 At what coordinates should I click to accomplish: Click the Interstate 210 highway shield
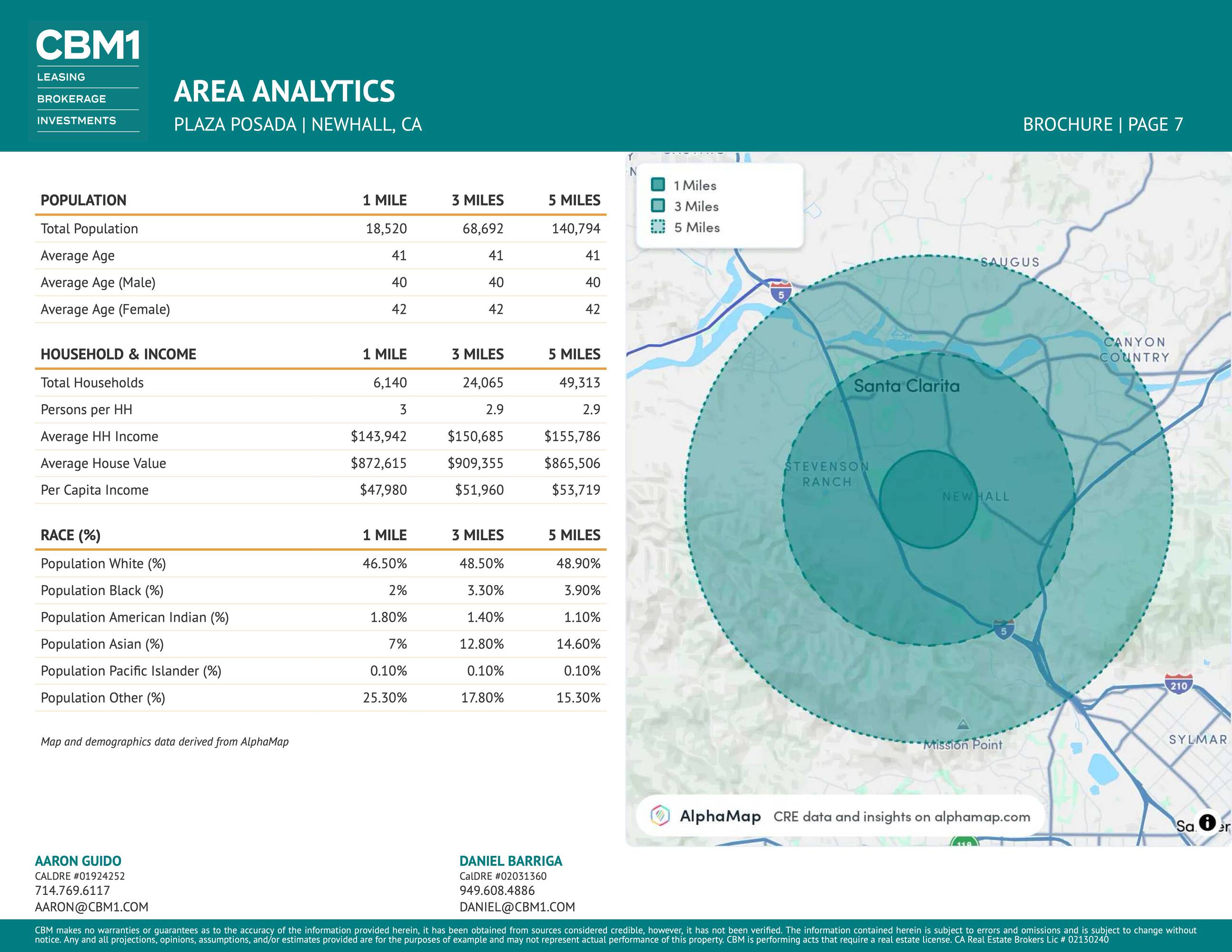coord(1178,684)
